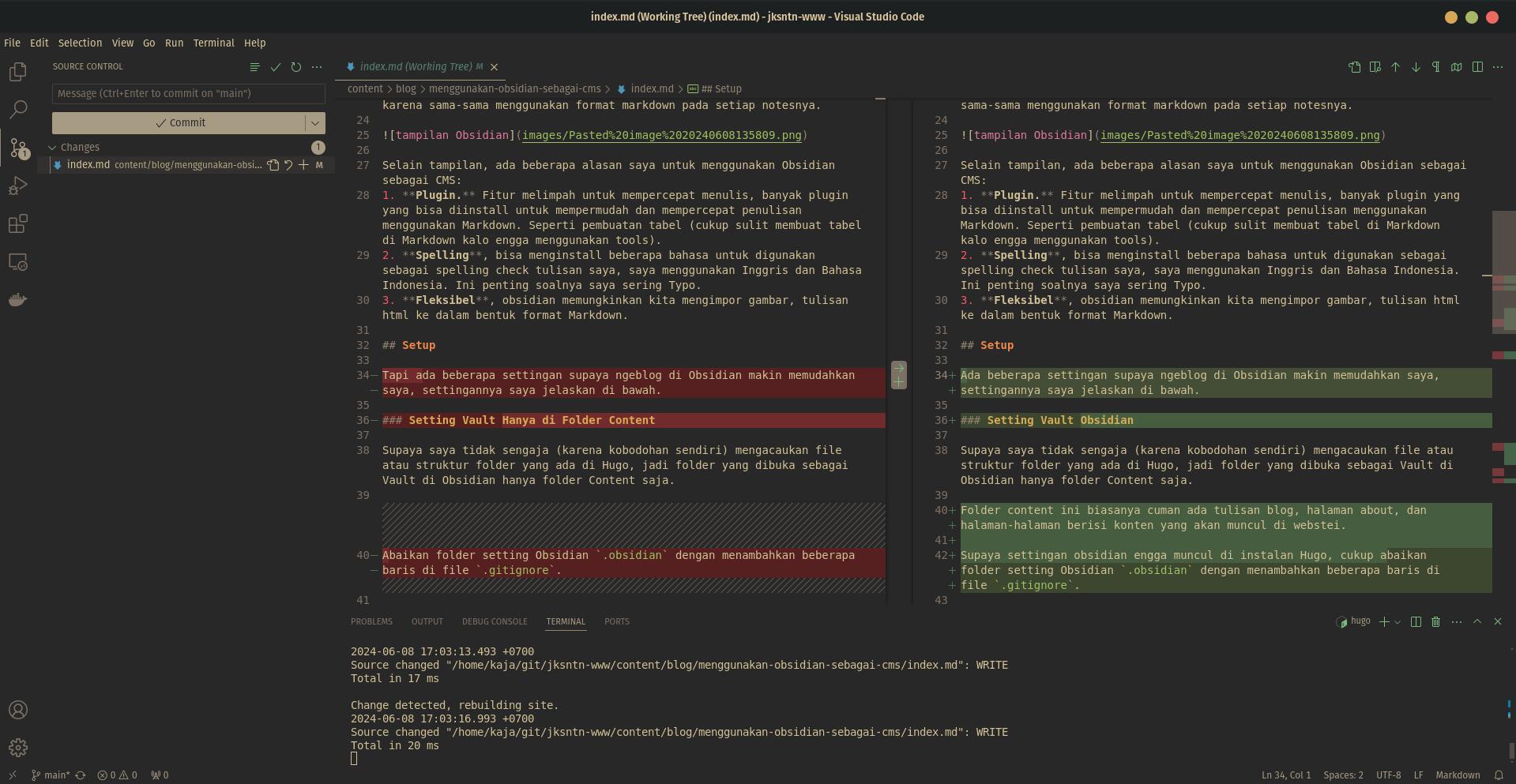Discard changes on index.md with the revert icon
The height and width of the screenshot is (784, 1516).
point(288,165)
